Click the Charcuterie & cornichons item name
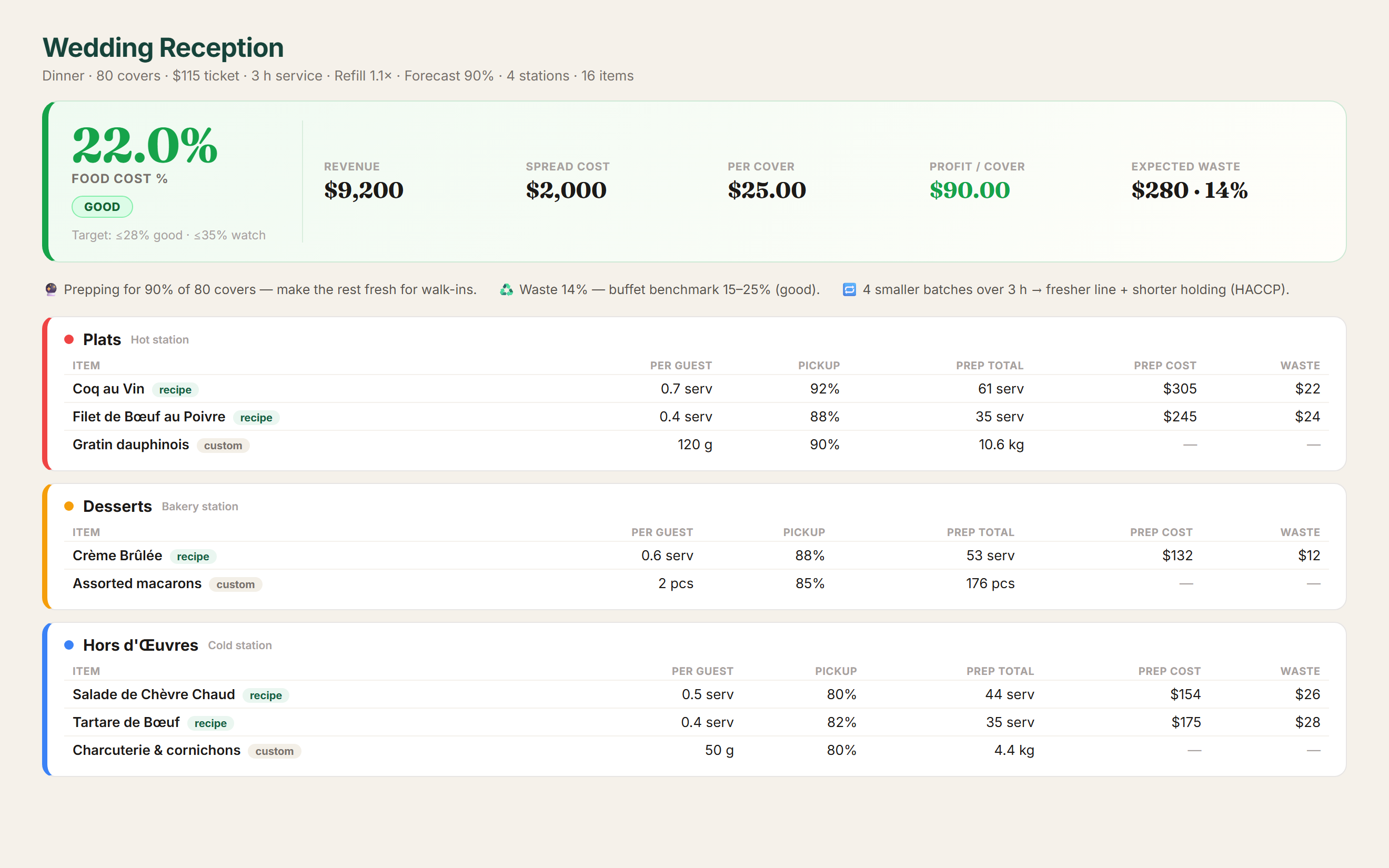1389x868 pixels. click(156, 750)
